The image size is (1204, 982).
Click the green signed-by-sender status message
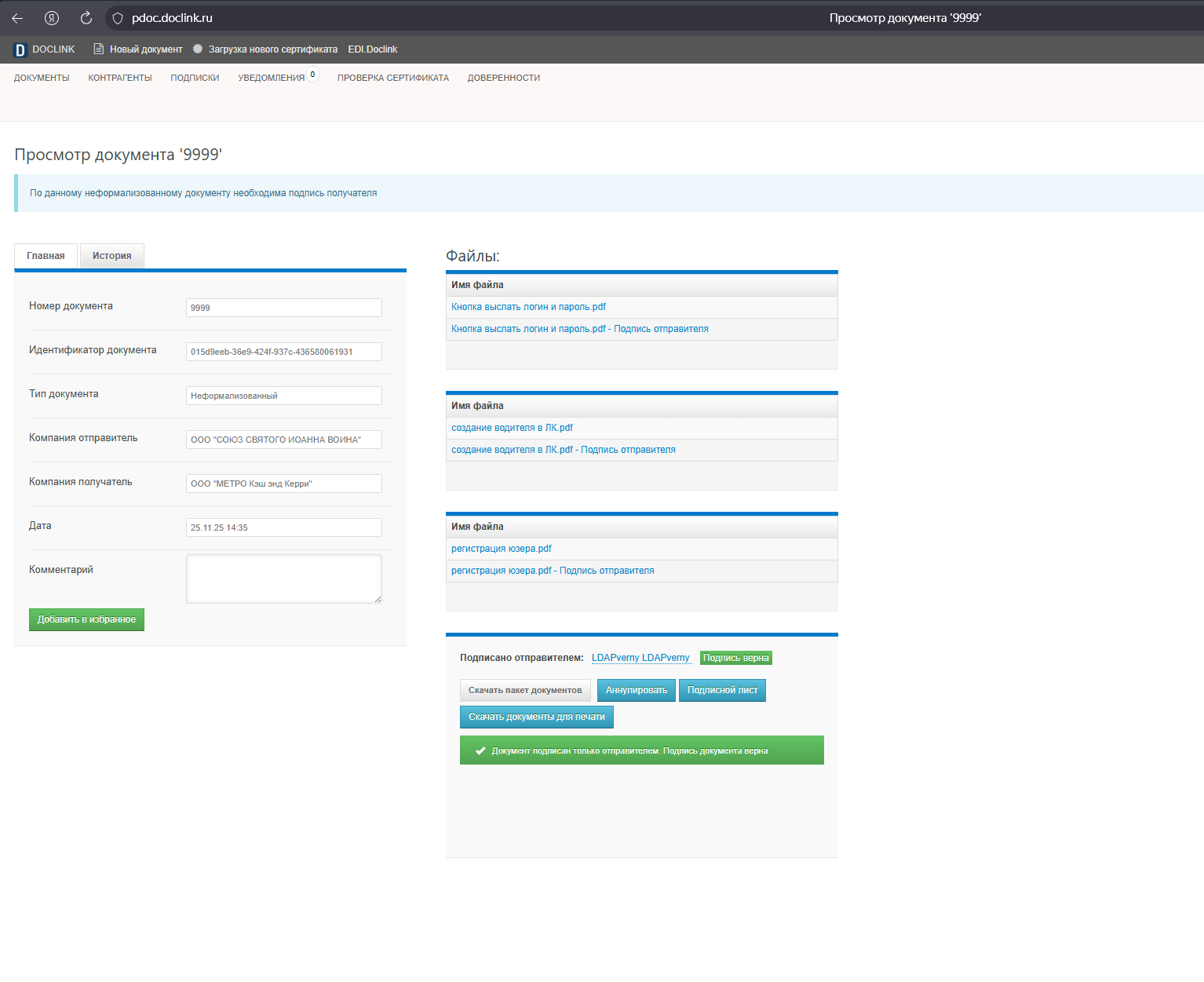642,750
